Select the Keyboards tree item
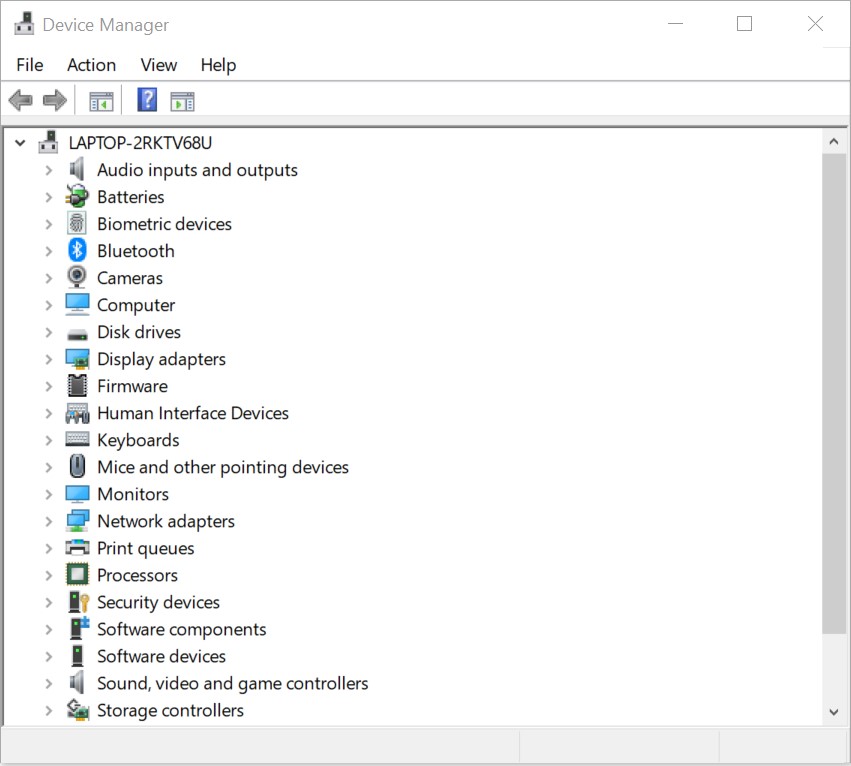Image resolution: width=851 pixels, height=766 pixels. click(138, 439)
